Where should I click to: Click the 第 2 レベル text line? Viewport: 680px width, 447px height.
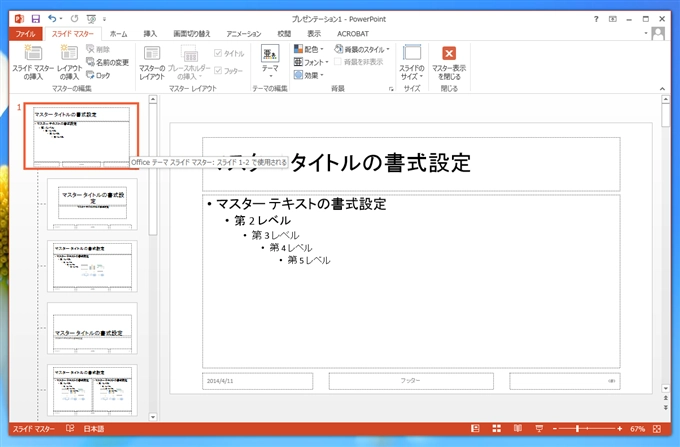click(262, 221)
